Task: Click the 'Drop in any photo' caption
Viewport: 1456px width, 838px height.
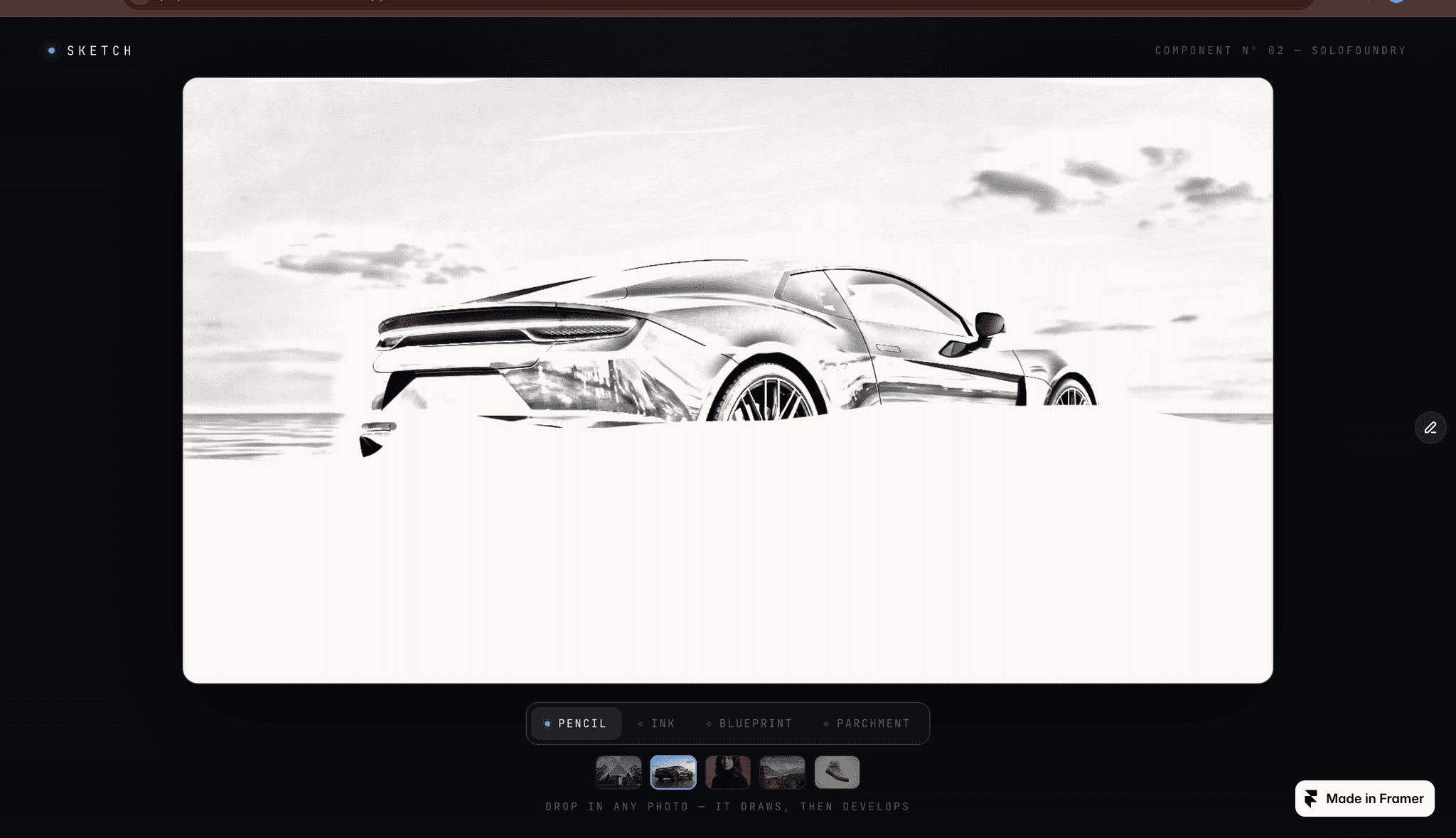Action: [x=728, y=807]
